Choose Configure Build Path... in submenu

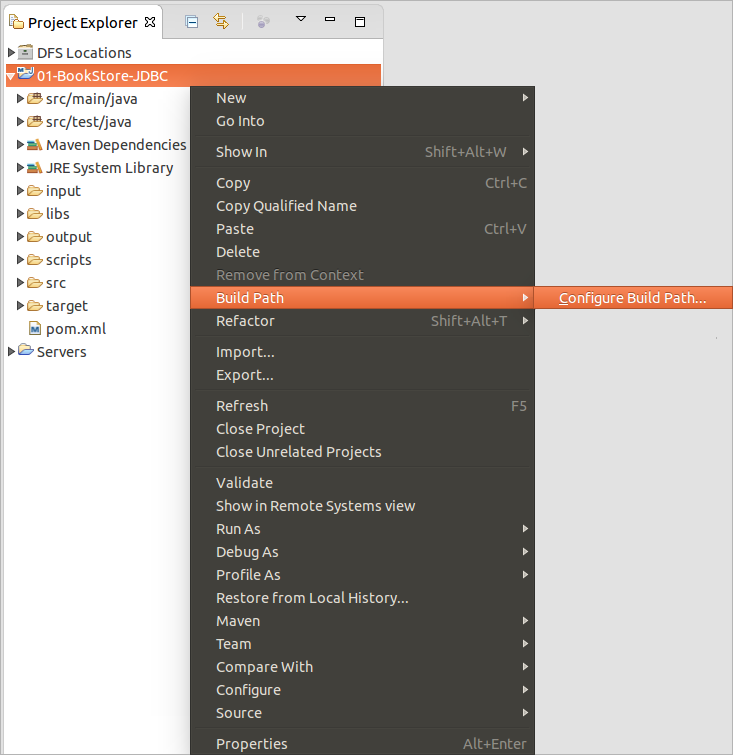tap(633, 298)
